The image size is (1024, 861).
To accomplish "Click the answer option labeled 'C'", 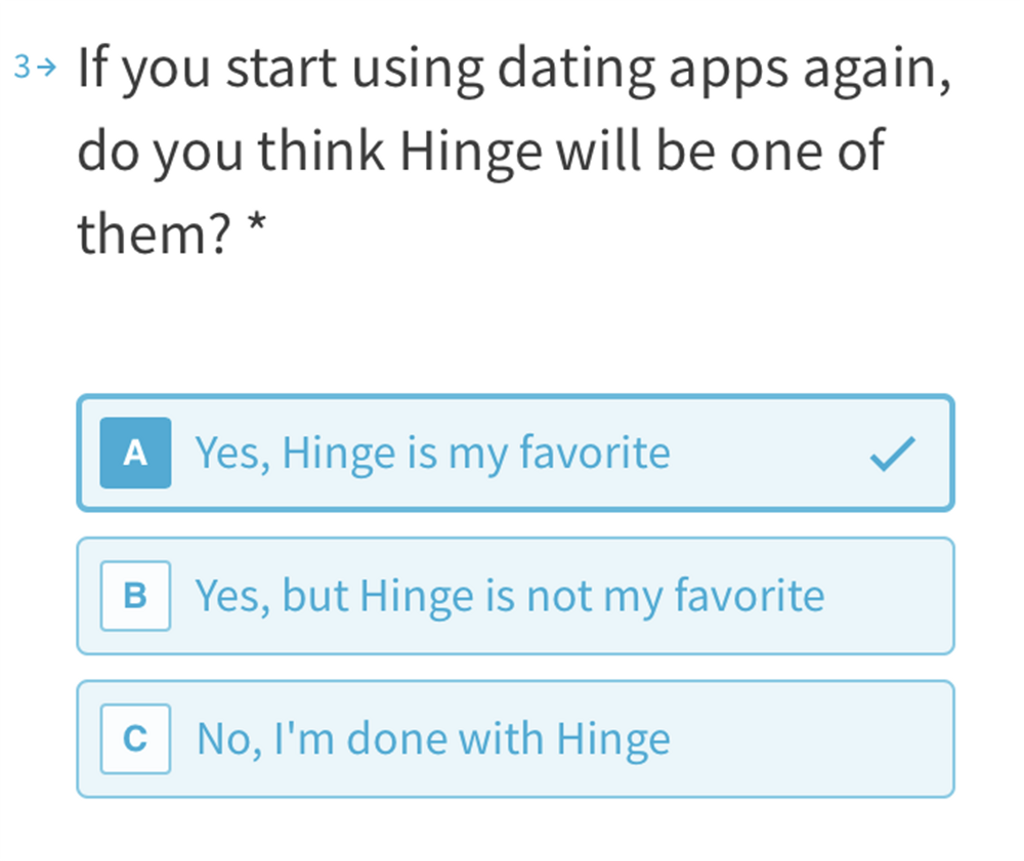I will tap(516, 739).
